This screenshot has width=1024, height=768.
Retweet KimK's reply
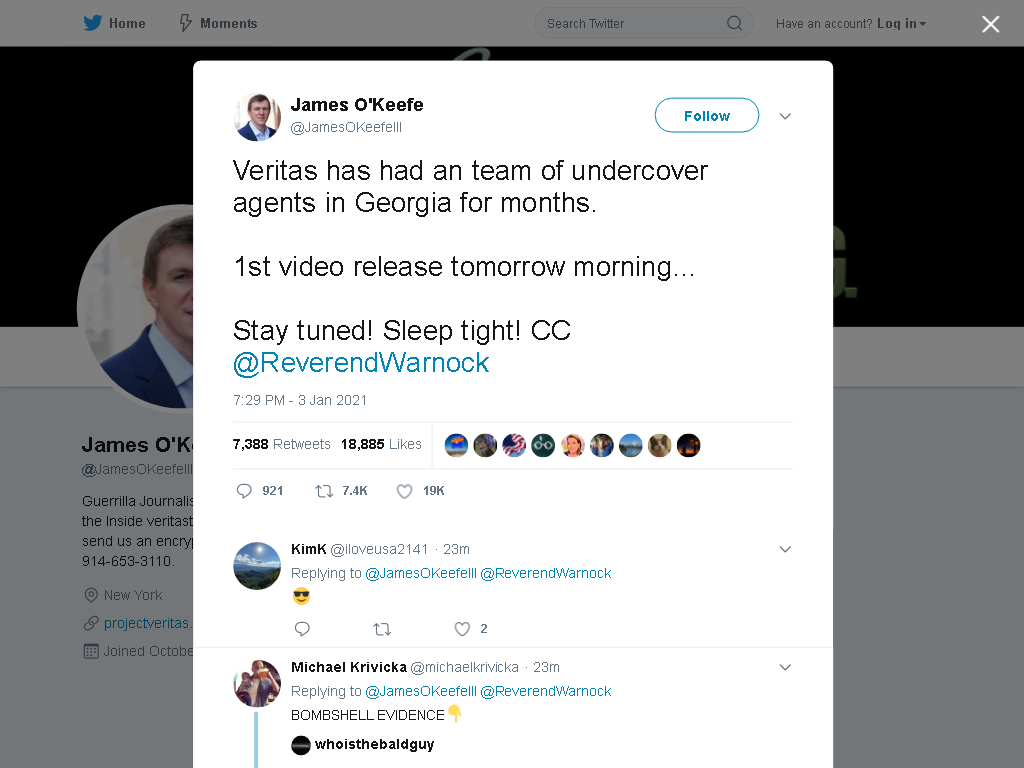(381, 629)
